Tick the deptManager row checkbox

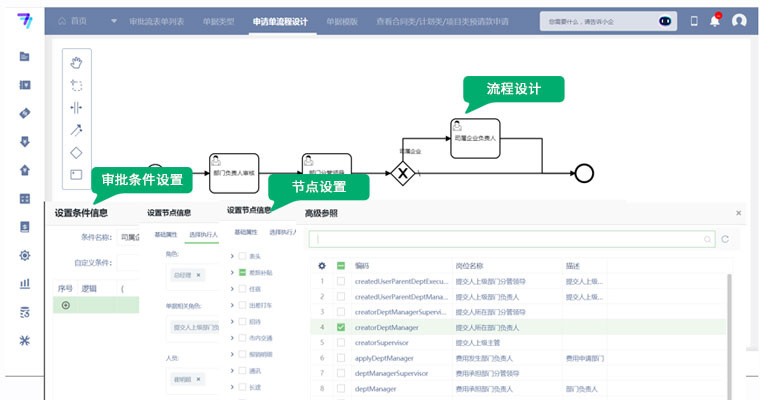tap(341, 388)
